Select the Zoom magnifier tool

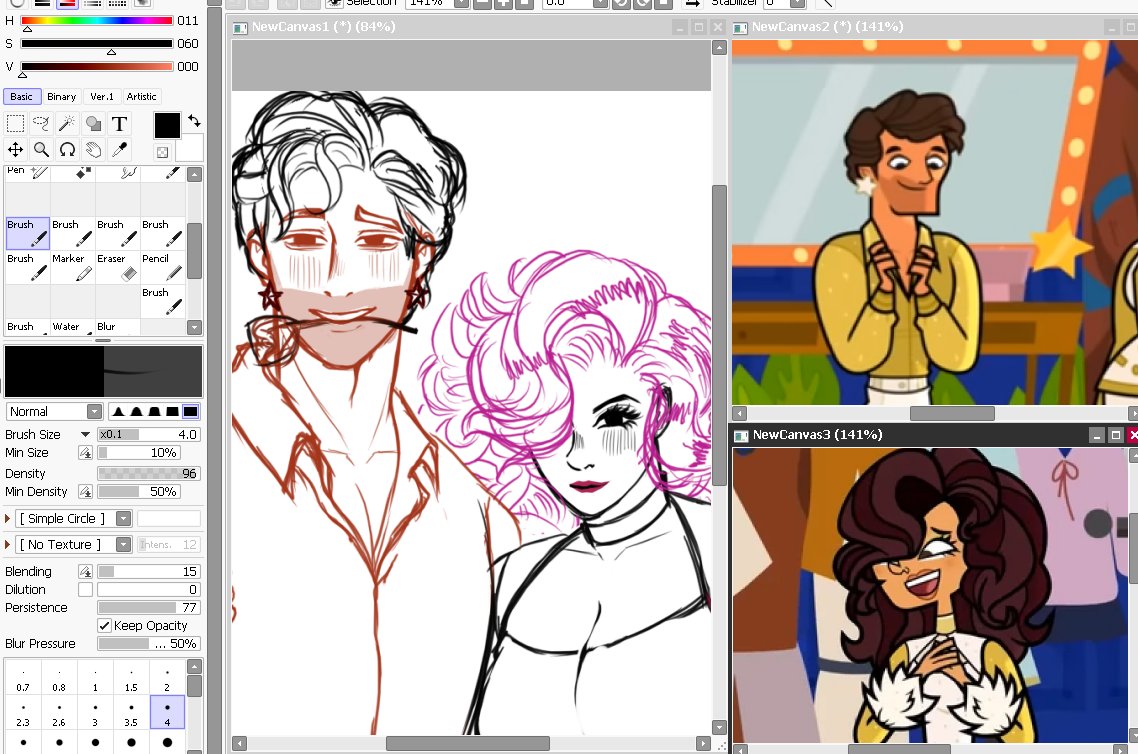coord(41,149)
